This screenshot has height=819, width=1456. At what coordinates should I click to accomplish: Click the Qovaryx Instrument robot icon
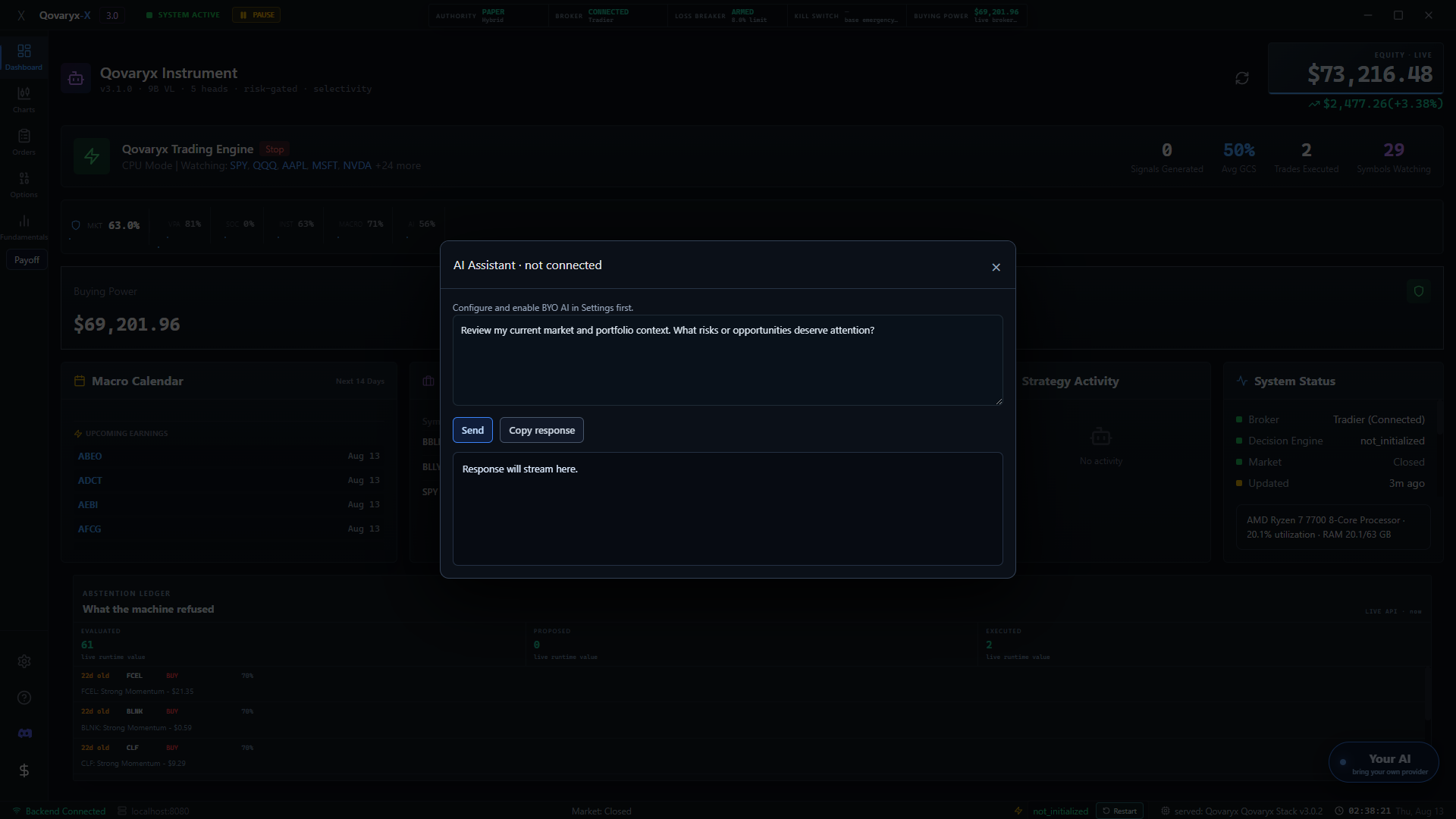pyautogui.click(x=76, y=78)
